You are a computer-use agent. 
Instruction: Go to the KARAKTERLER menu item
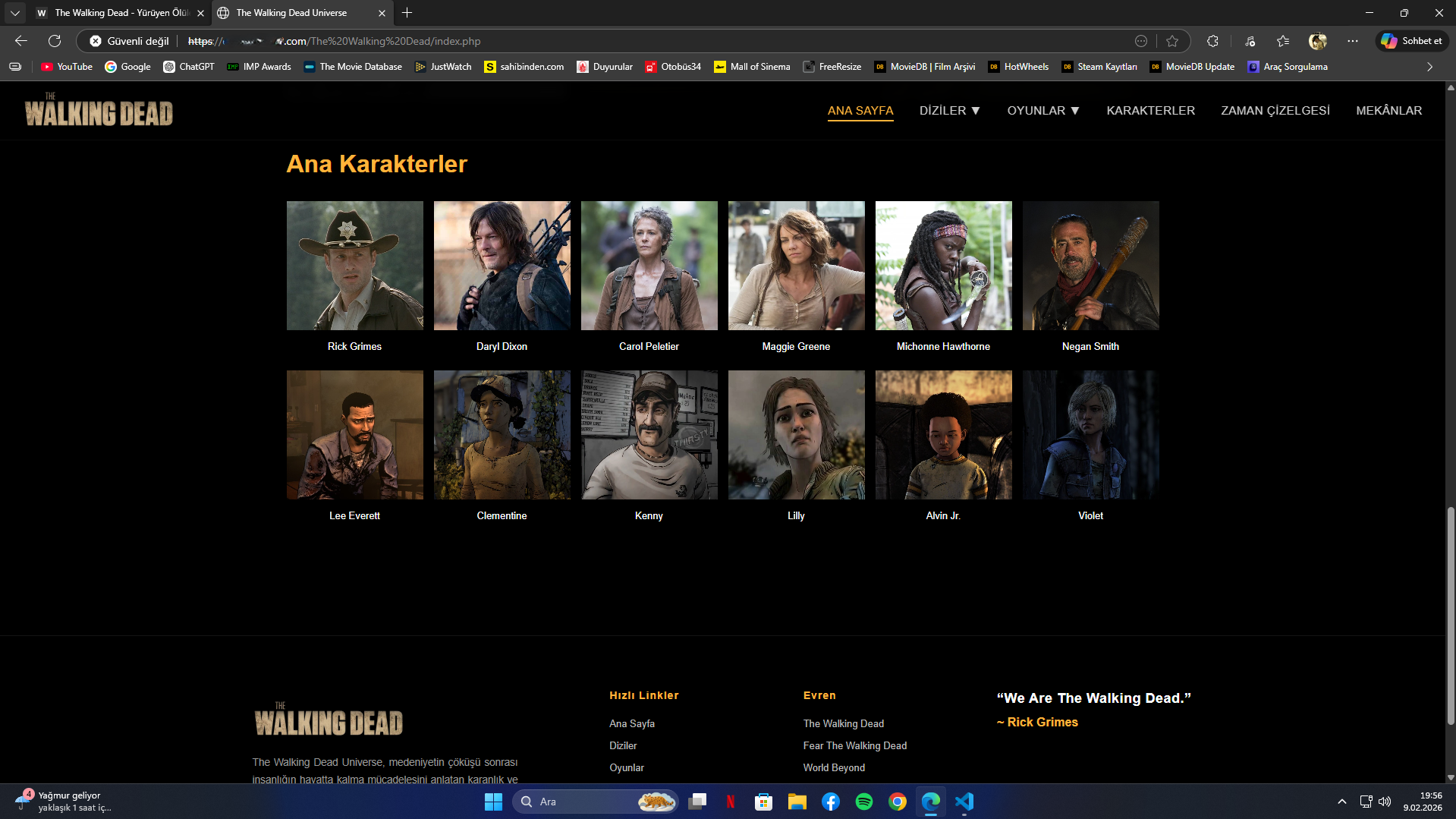point(1150,111)
